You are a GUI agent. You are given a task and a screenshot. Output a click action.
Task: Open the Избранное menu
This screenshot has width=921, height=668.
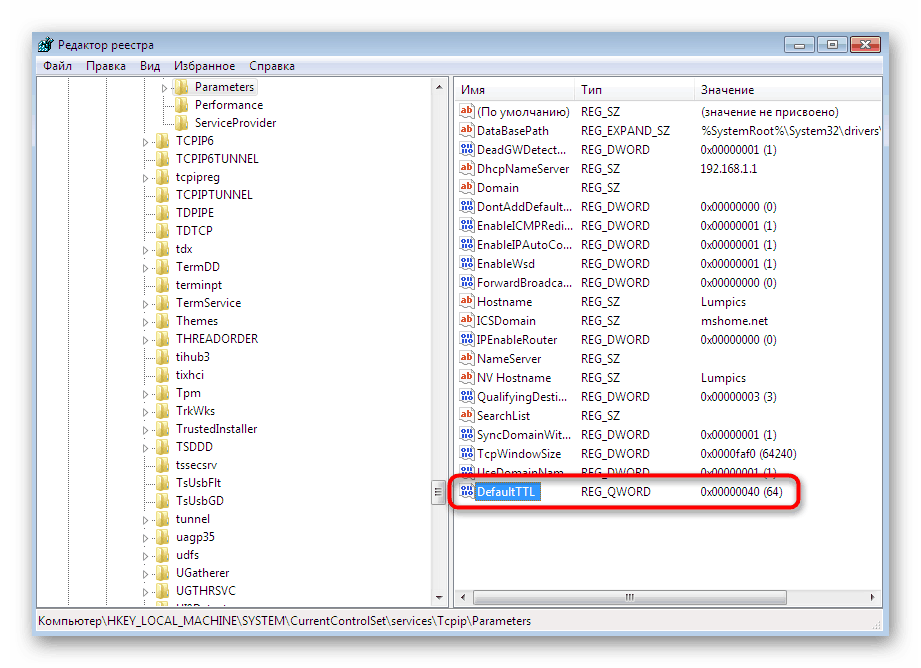(x=204, y=66)
